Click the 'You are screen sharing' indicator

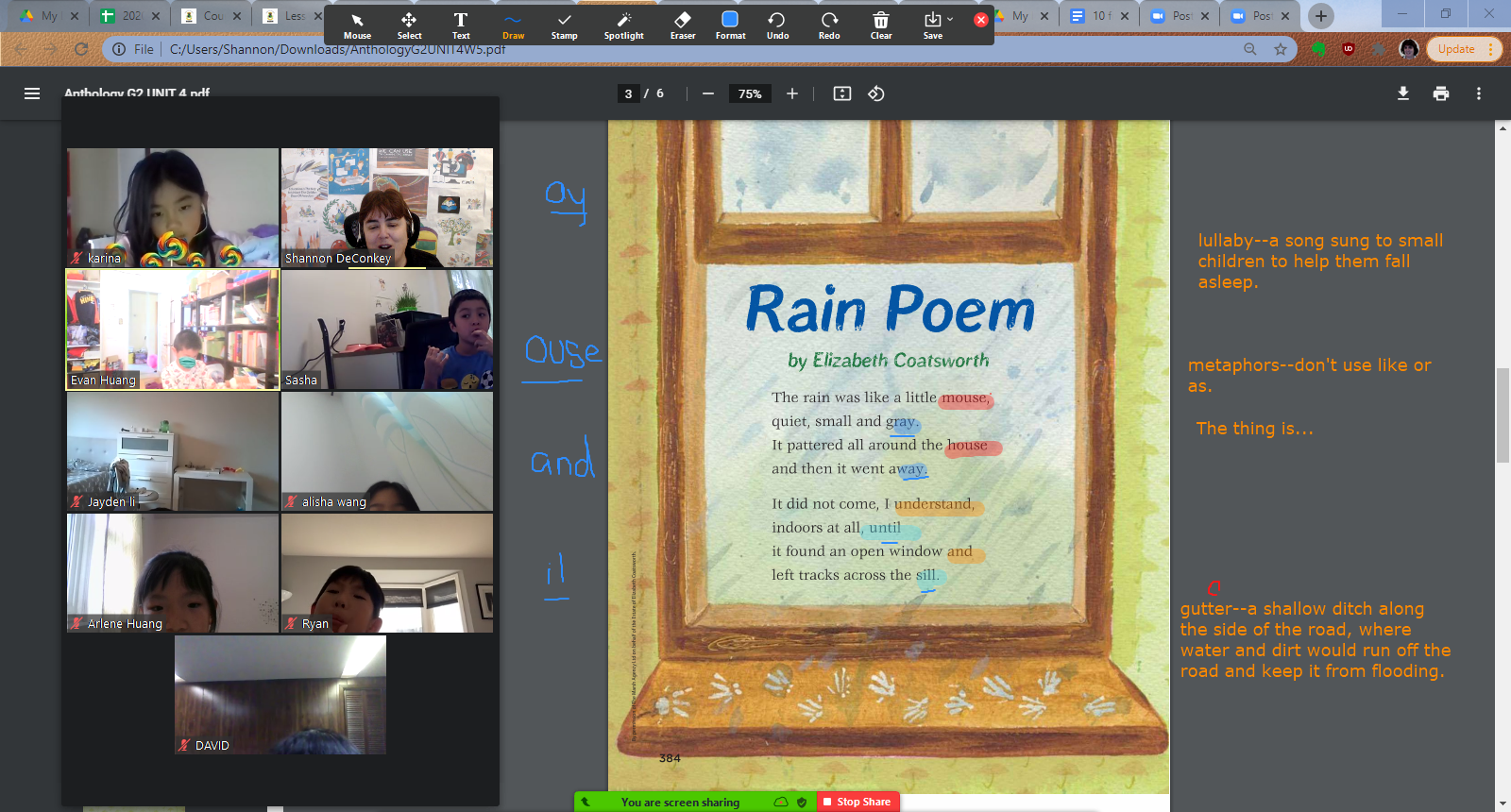[680, 803]
